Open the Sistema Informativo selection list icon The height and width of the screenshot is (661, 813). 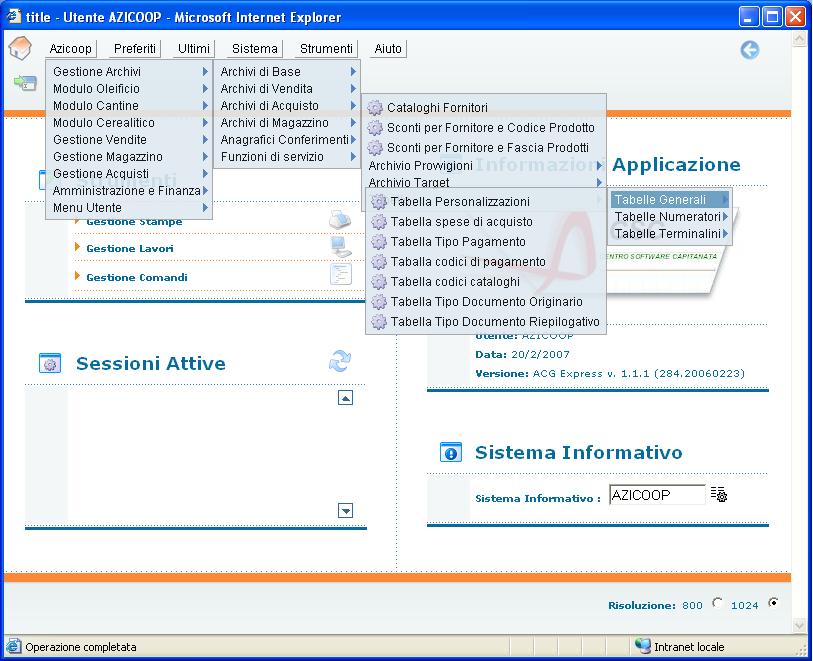coord(719,494)
